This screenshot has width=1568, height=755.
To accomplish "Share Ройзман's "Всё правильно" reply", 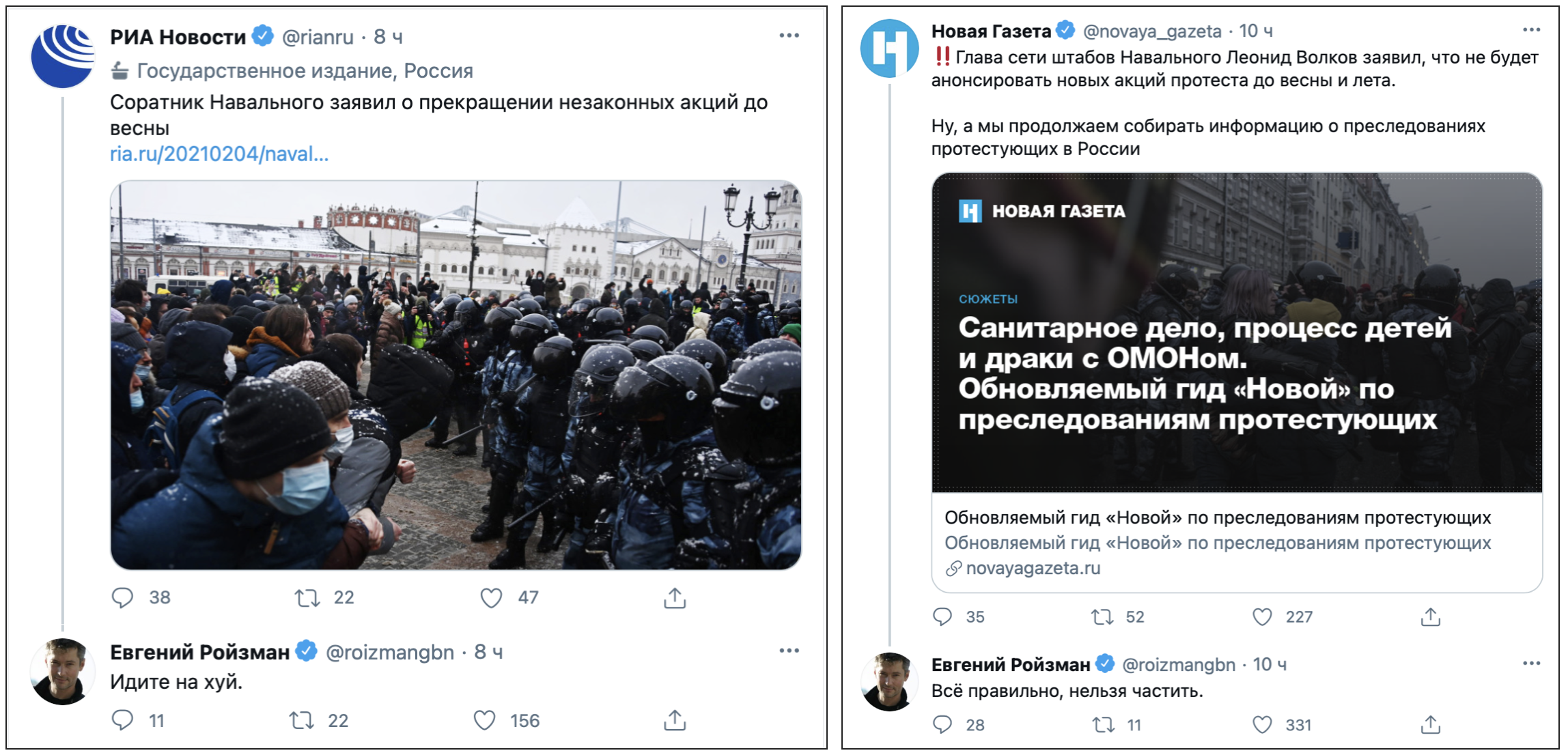I will pos(1431,725).
